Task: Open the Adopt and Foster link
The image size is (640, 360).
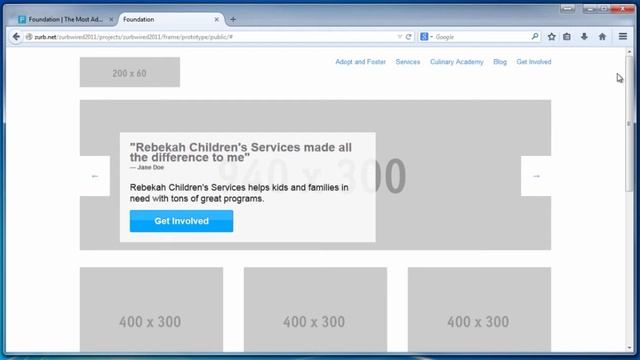Action: [x=360, y=62]
